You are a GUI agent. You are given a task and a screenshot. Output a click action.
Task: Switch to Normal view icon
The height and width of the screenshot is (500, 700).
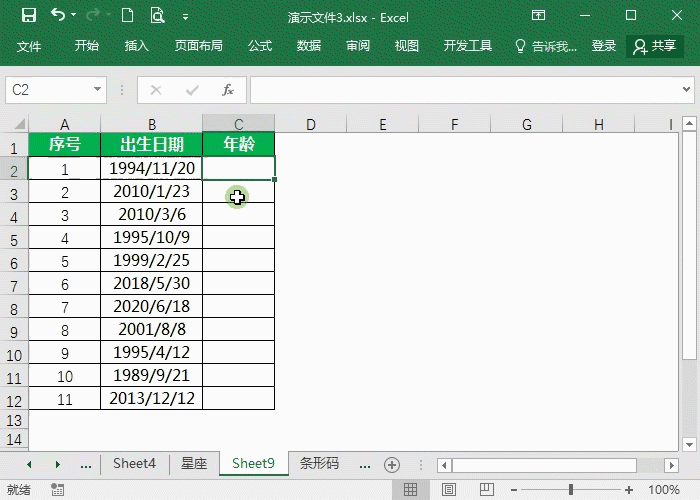click(411, 490)
